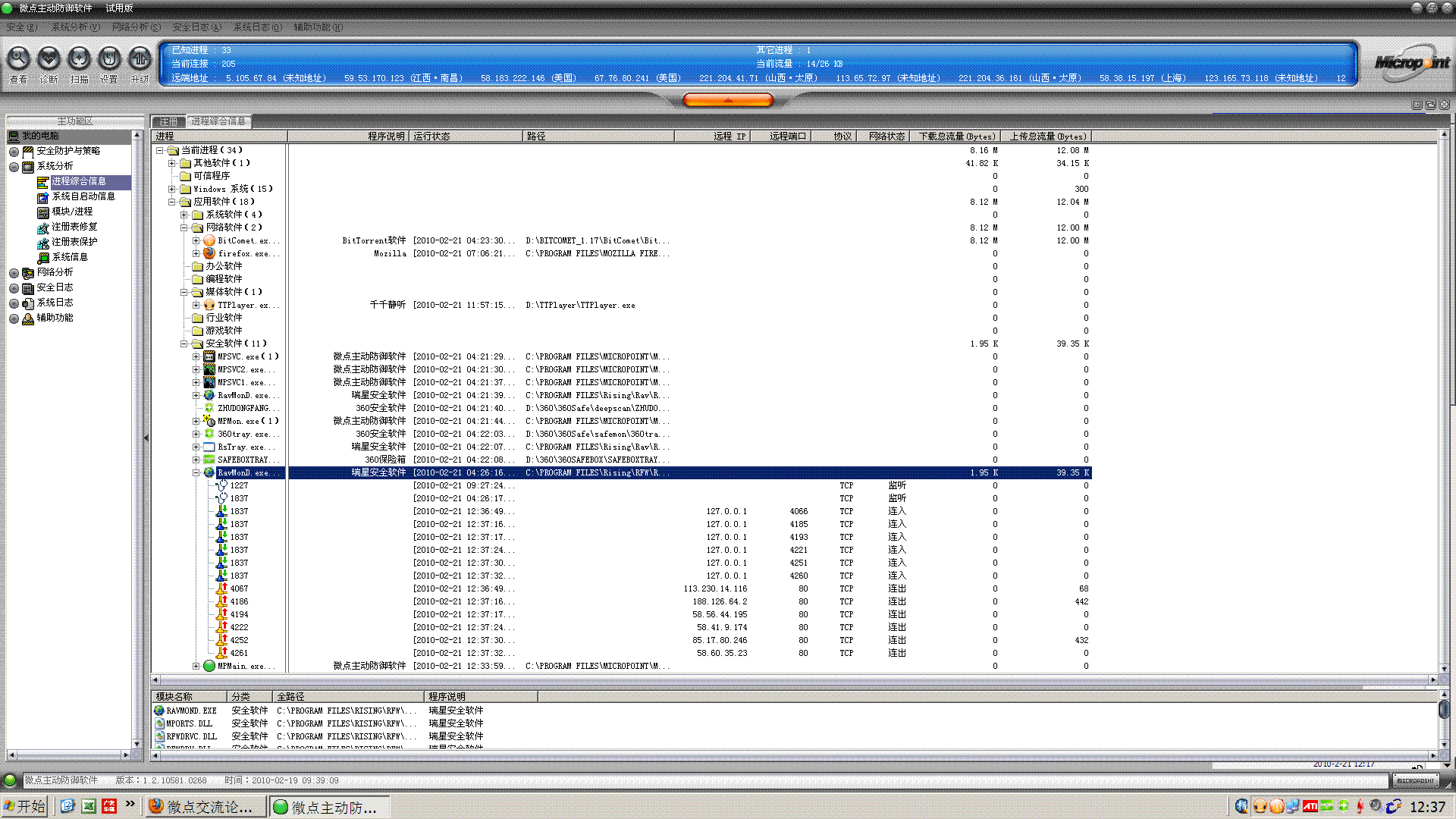Collapse the 网络软件 (2) folder
Image resolution: width=1456 pixels, height=819 pixels.
coord(184,227)
